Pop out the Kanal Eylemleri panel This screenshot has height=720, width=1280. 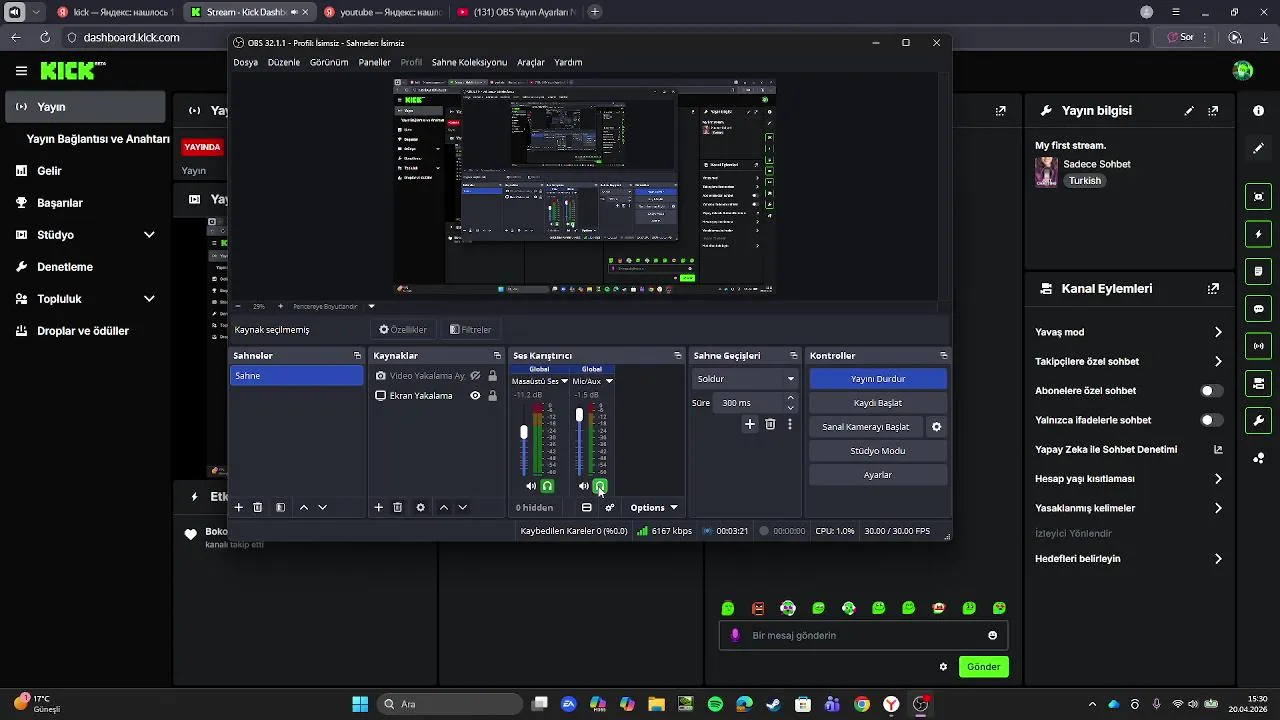click(1213, 289)
